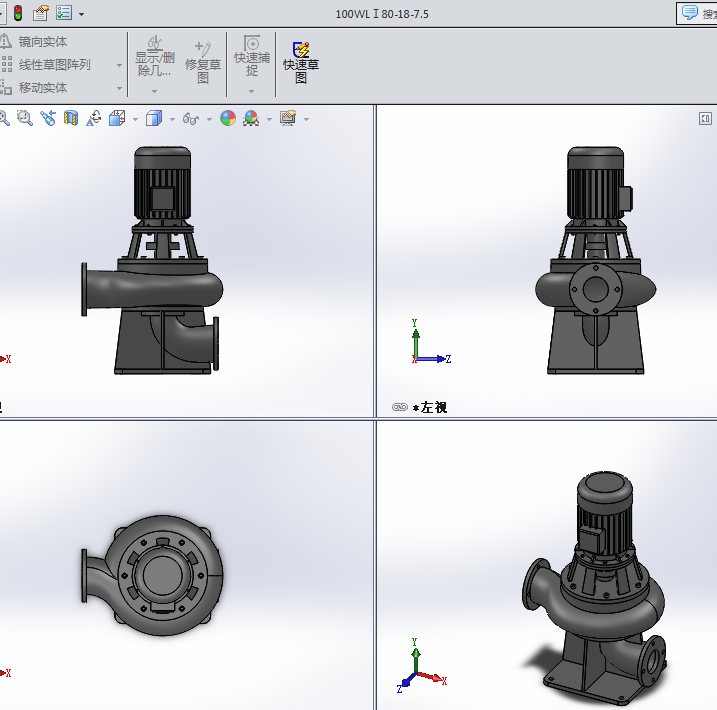Expand View Settings dropdown arrow
The height and width of the screenshot is (710, 717).
coord(306,119)
